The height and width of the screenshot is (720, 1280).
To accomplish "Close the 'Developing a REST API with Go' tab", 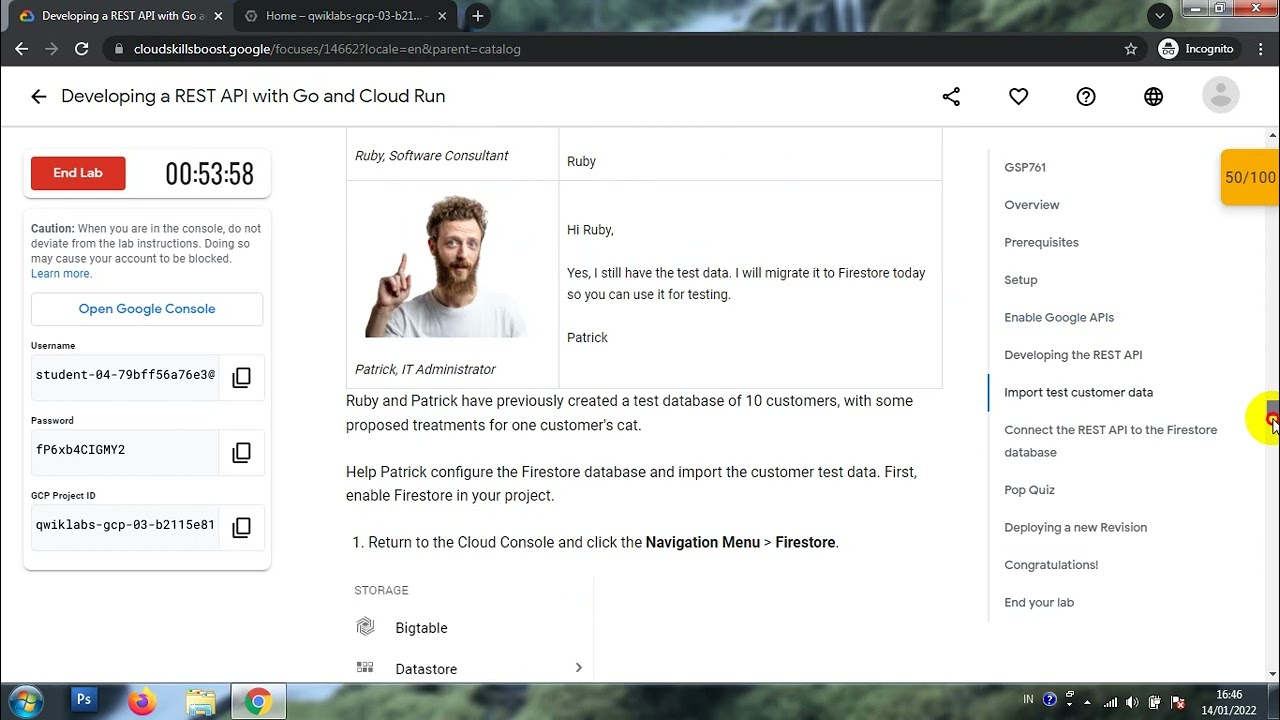I will [x=218, y=16].
